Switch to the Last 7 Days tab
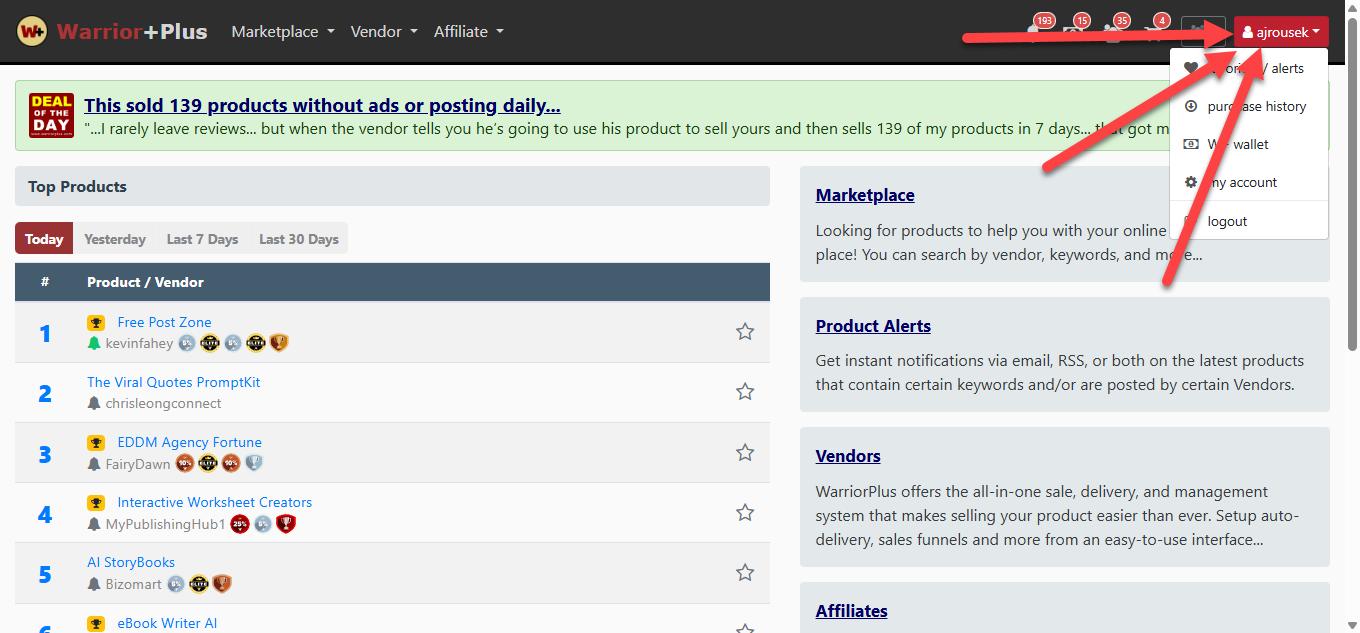The height and width of the screenshot is (633, 1360). (x=202, y=239)
